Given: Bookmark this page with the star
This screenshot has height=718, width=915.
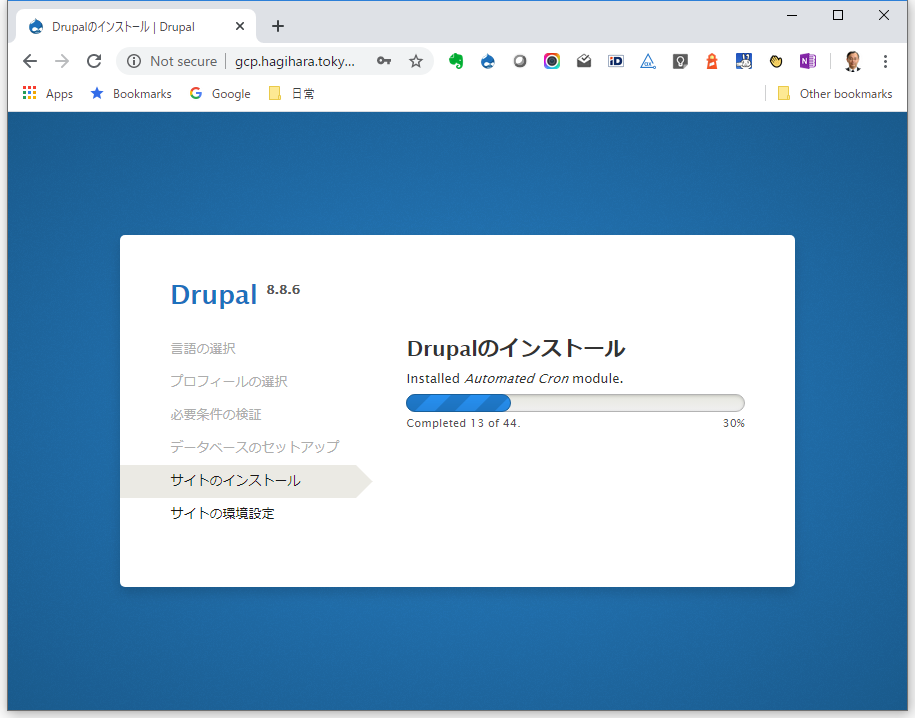Looking at the screenshot, I should click(x=415, y=61).
